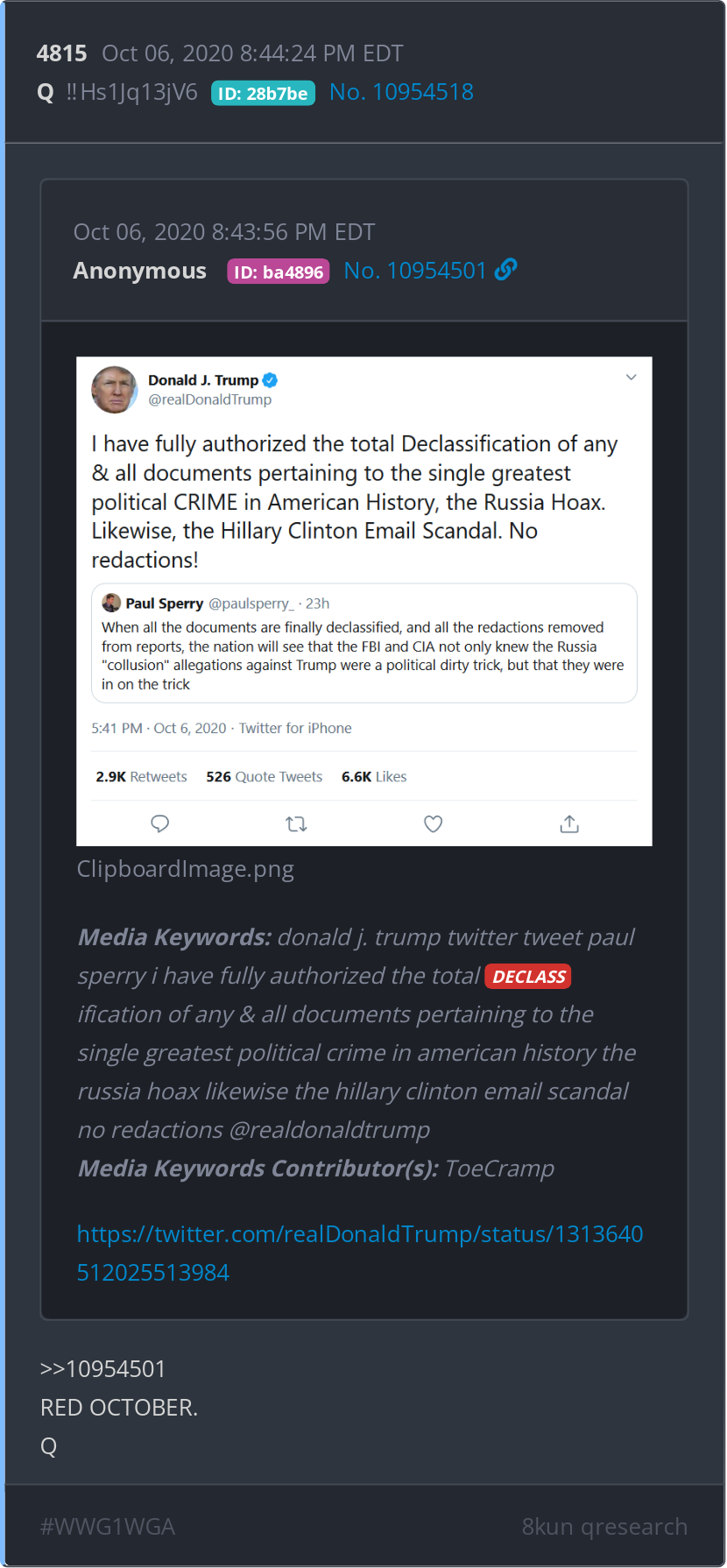
Task: Open the twitter.com status URL
Action: tap(359, 1253)
